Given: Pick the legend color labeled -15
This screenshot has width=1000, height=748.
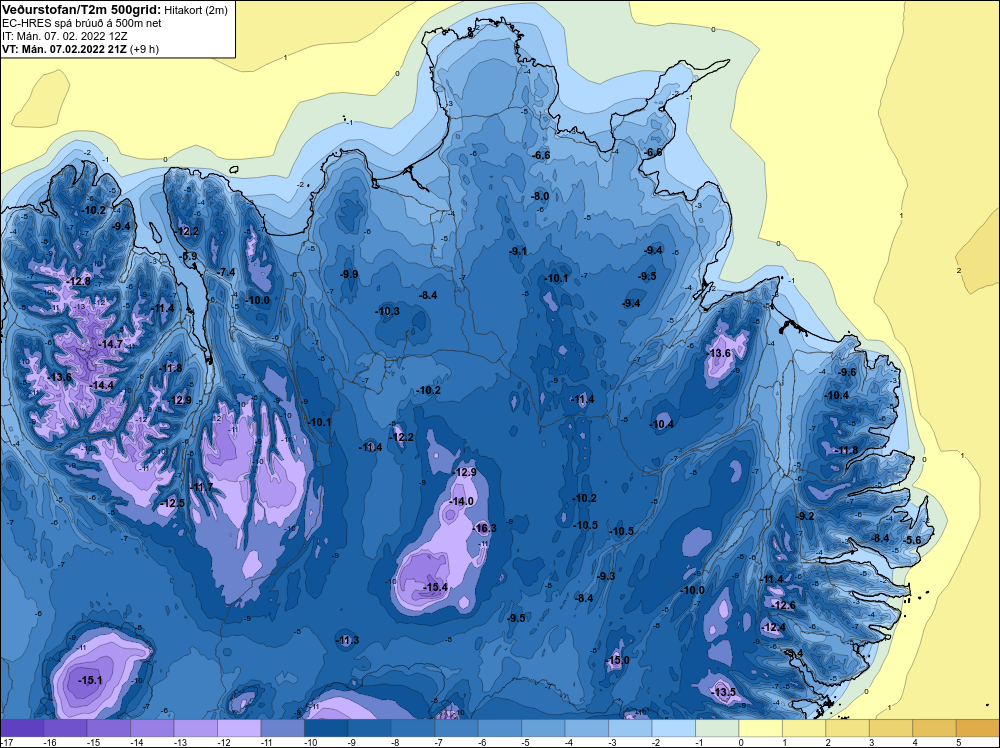Looking at the screenshot, I should pos(109,728).
